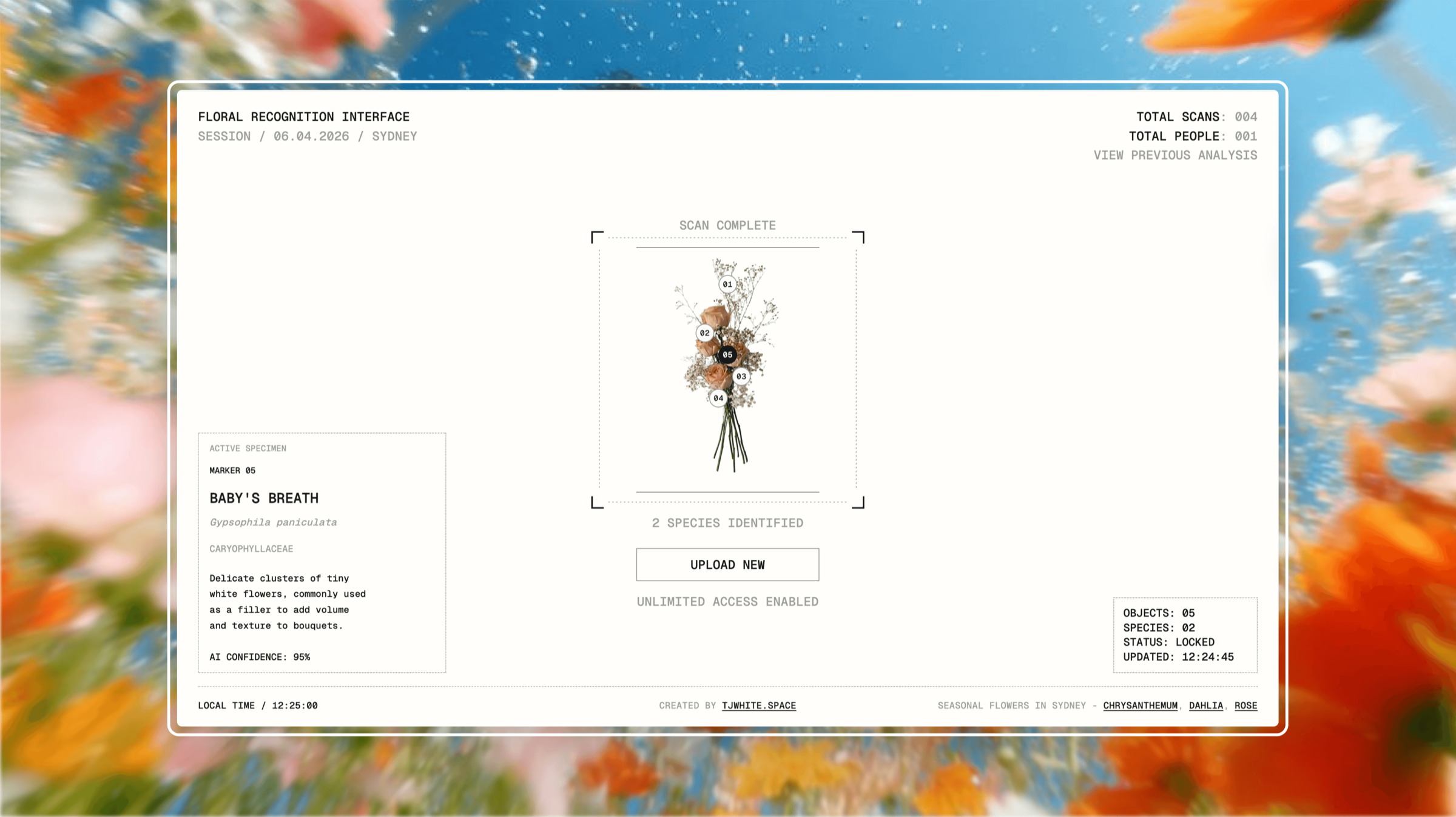
Task: Click the Marker 05 label in specimen panel
Action: 232,470
